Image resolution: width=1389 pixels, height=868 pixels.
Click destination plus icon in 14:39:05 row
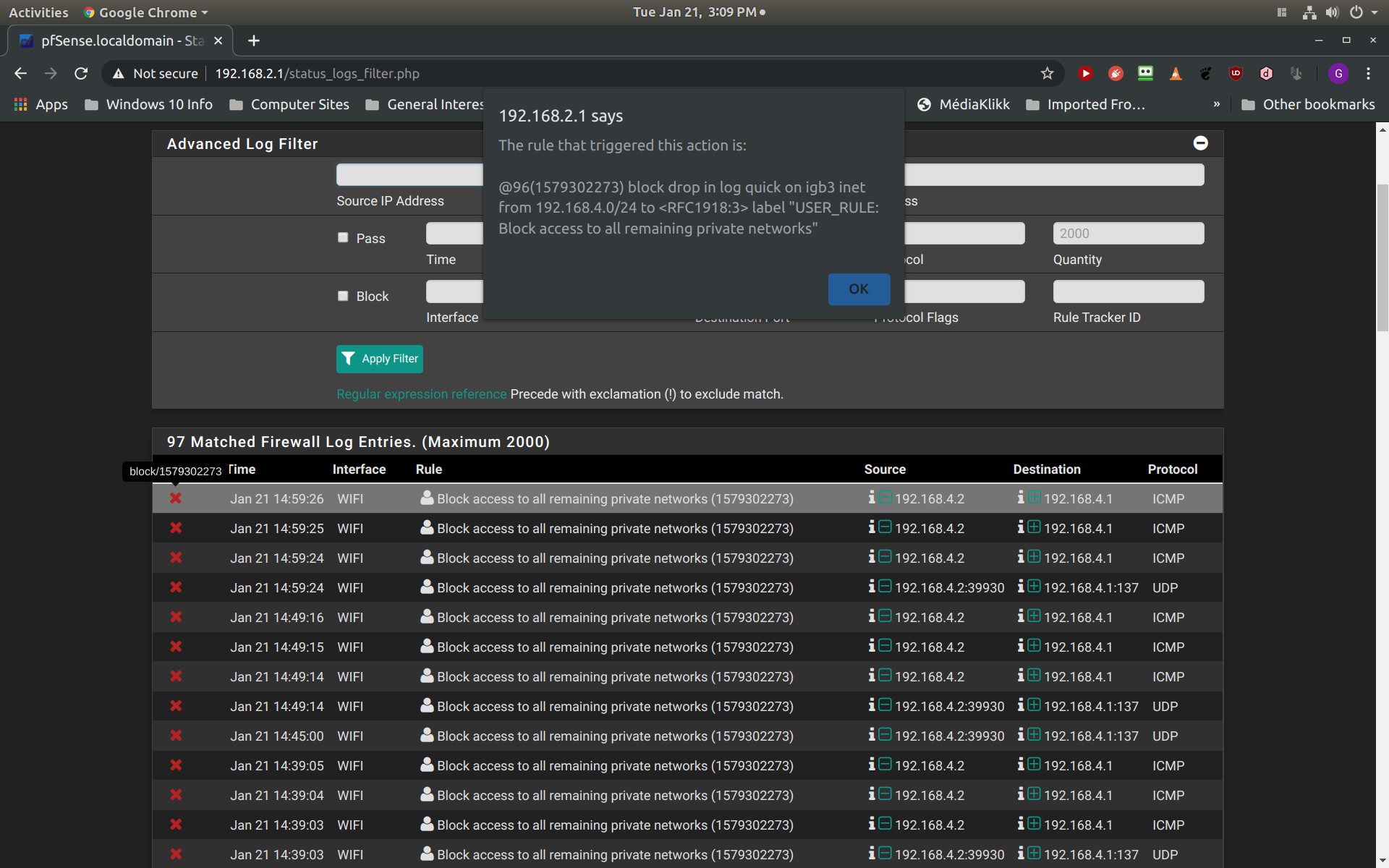(1034, 765)
